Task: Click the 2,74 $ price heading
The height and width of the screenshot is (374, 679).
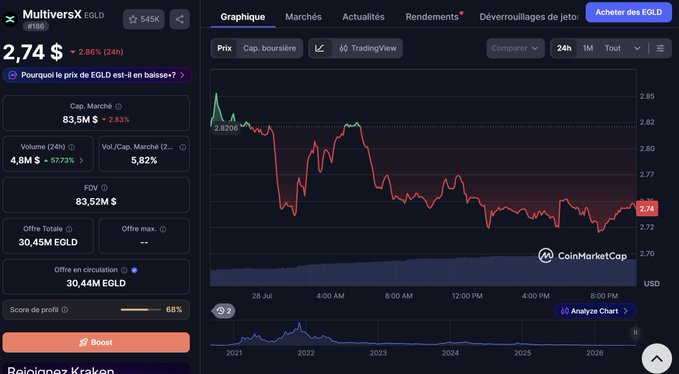Action: tap(33, 52)
